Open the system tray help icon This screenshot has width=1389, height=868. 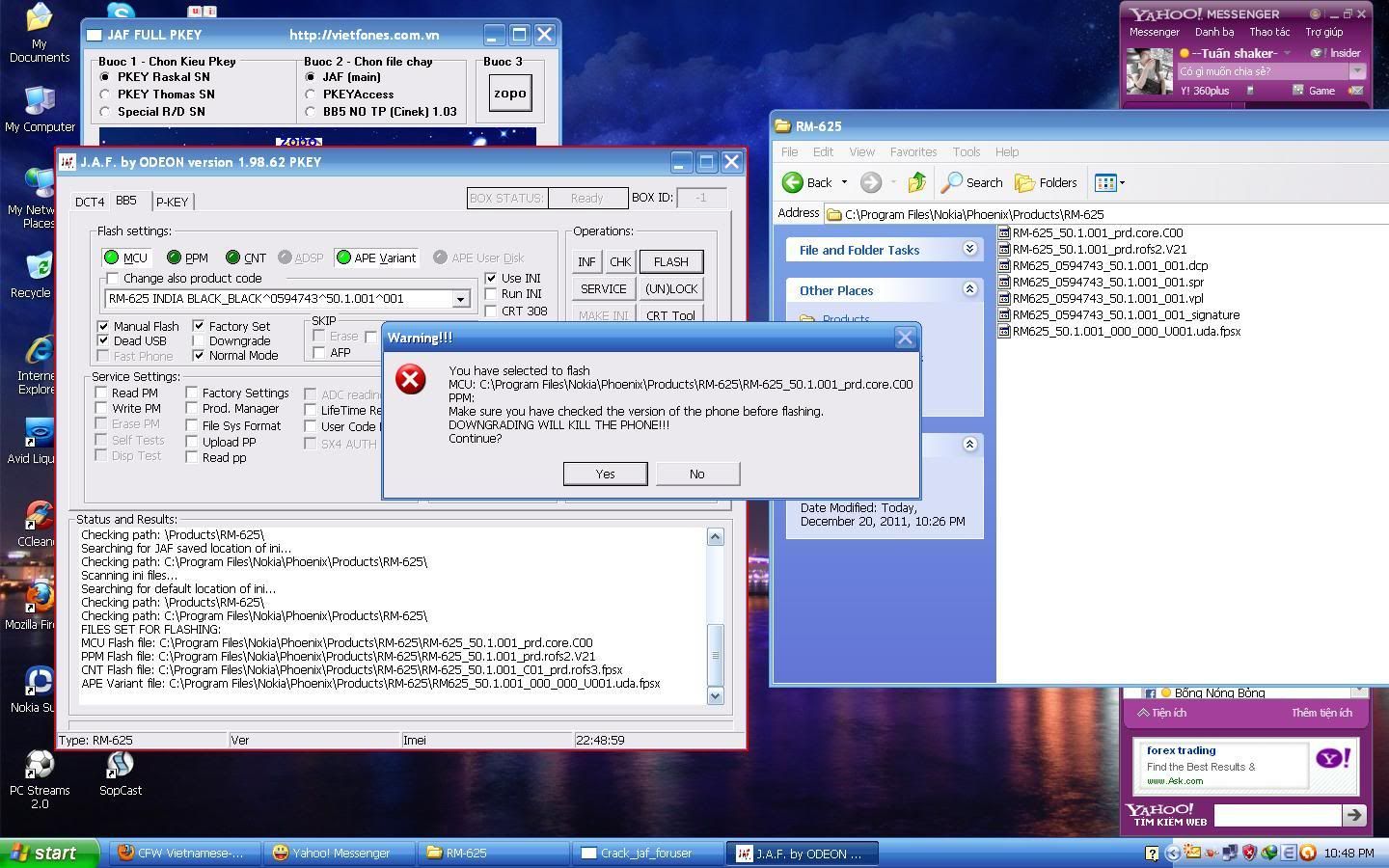(1152, 853)
